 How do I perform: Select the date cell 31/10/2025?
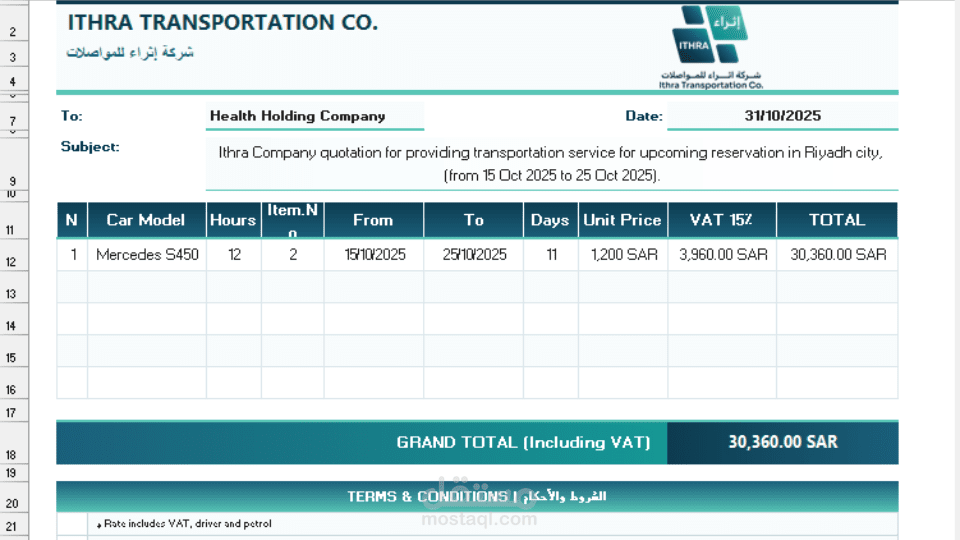point(782,116)
